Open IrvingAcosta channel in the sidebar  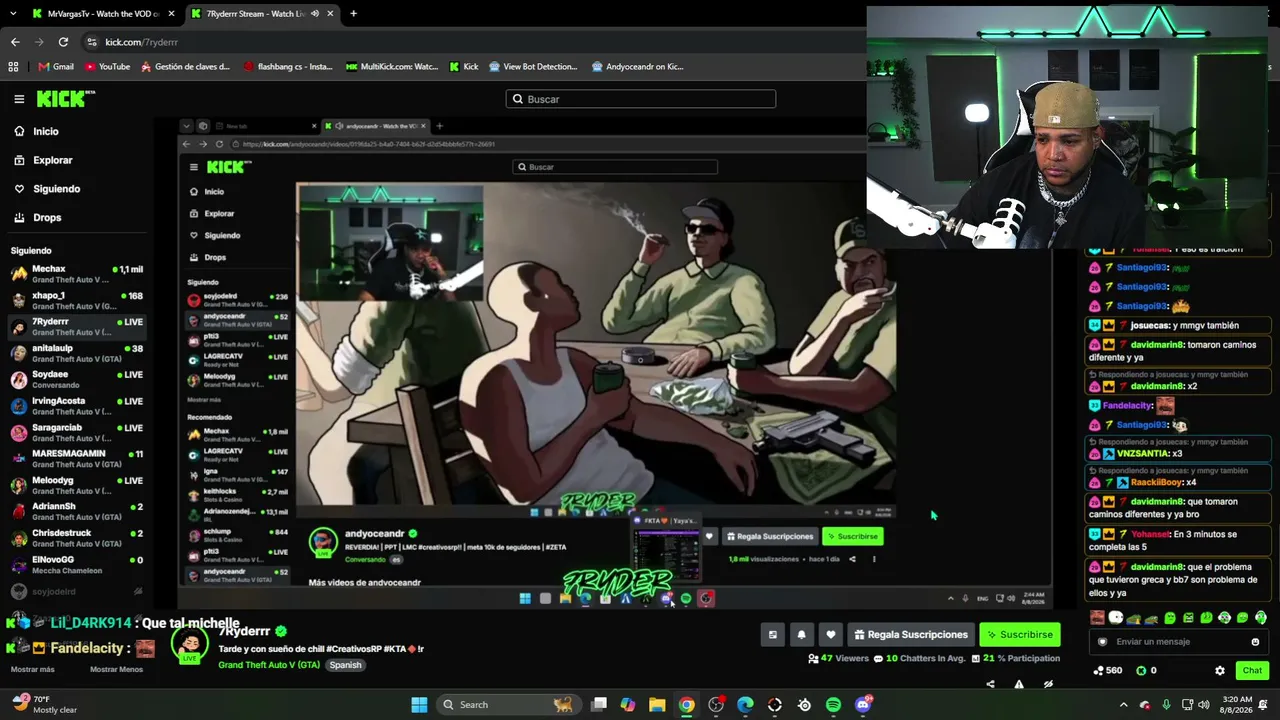tap(77, 406)
